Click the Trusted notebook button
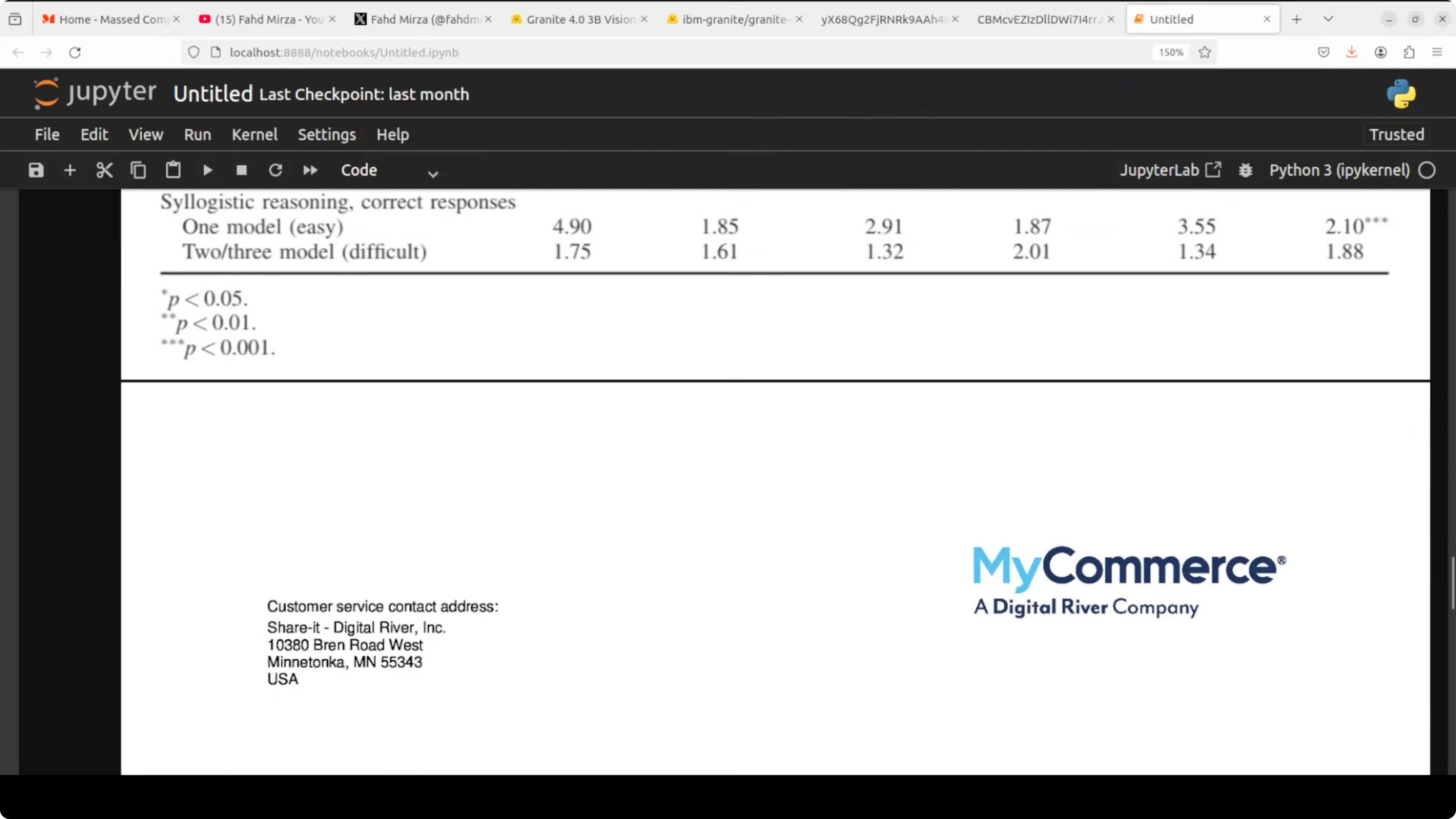This screenshot has width=1456, height=819. coord(1397,135)
